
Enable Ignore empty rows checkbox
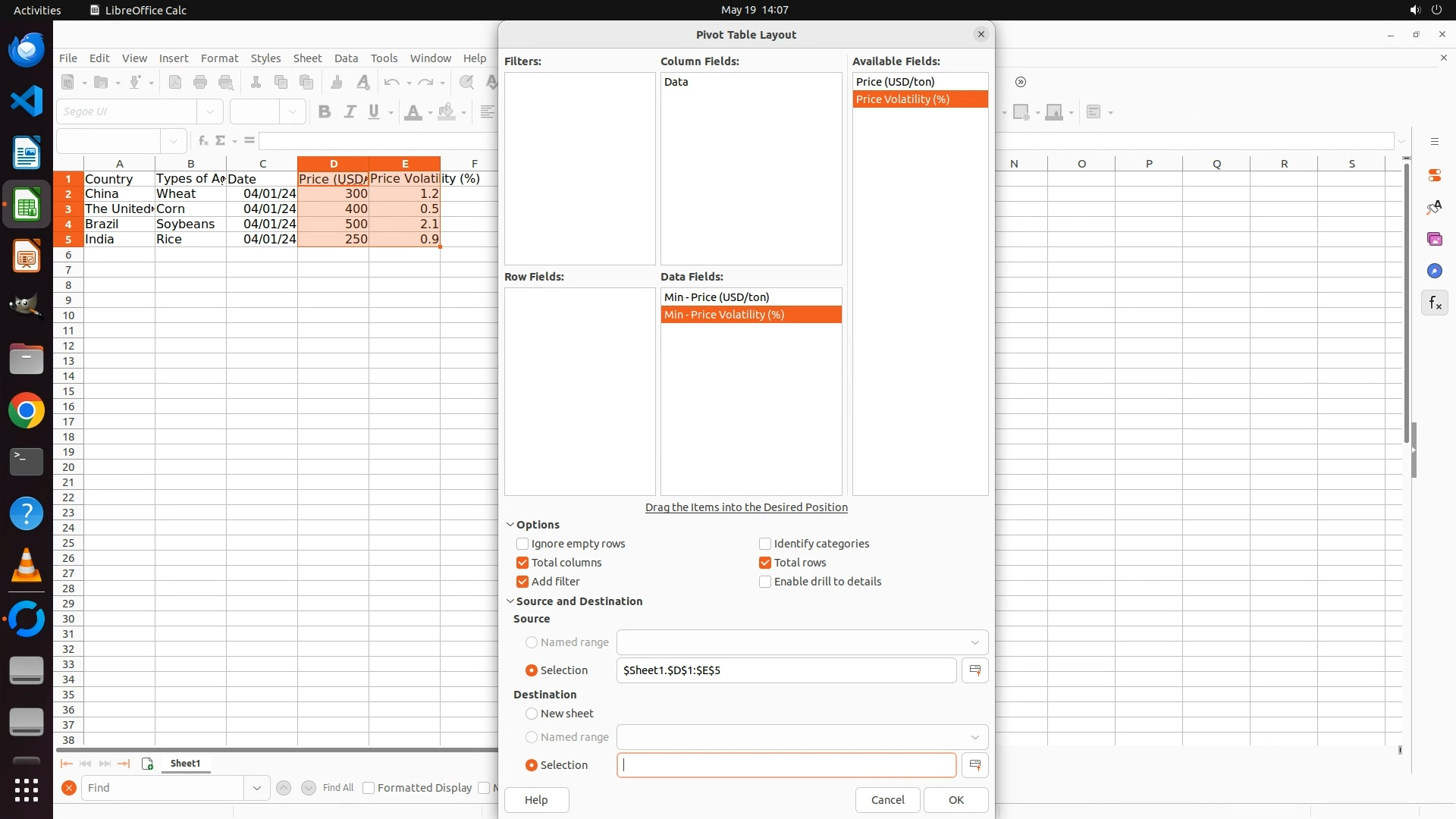522,544
